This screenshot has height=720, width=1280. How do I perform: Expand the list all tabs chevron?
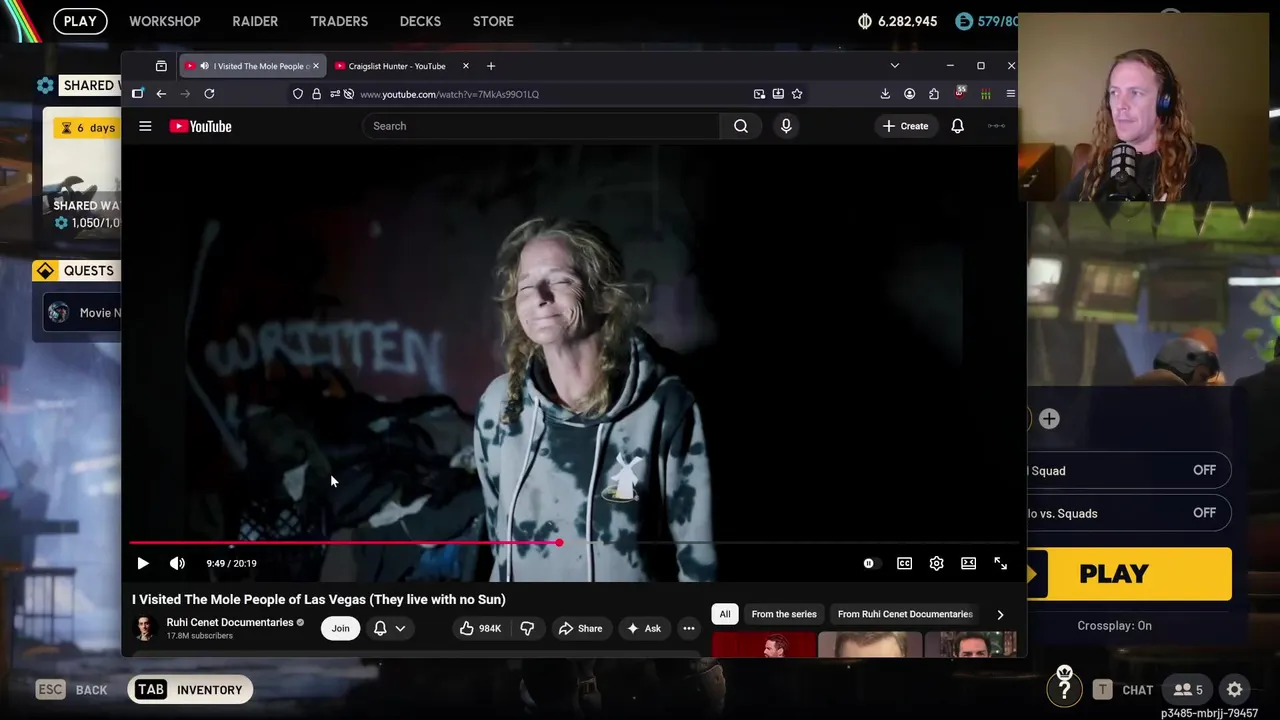click(x=894, y=66)
